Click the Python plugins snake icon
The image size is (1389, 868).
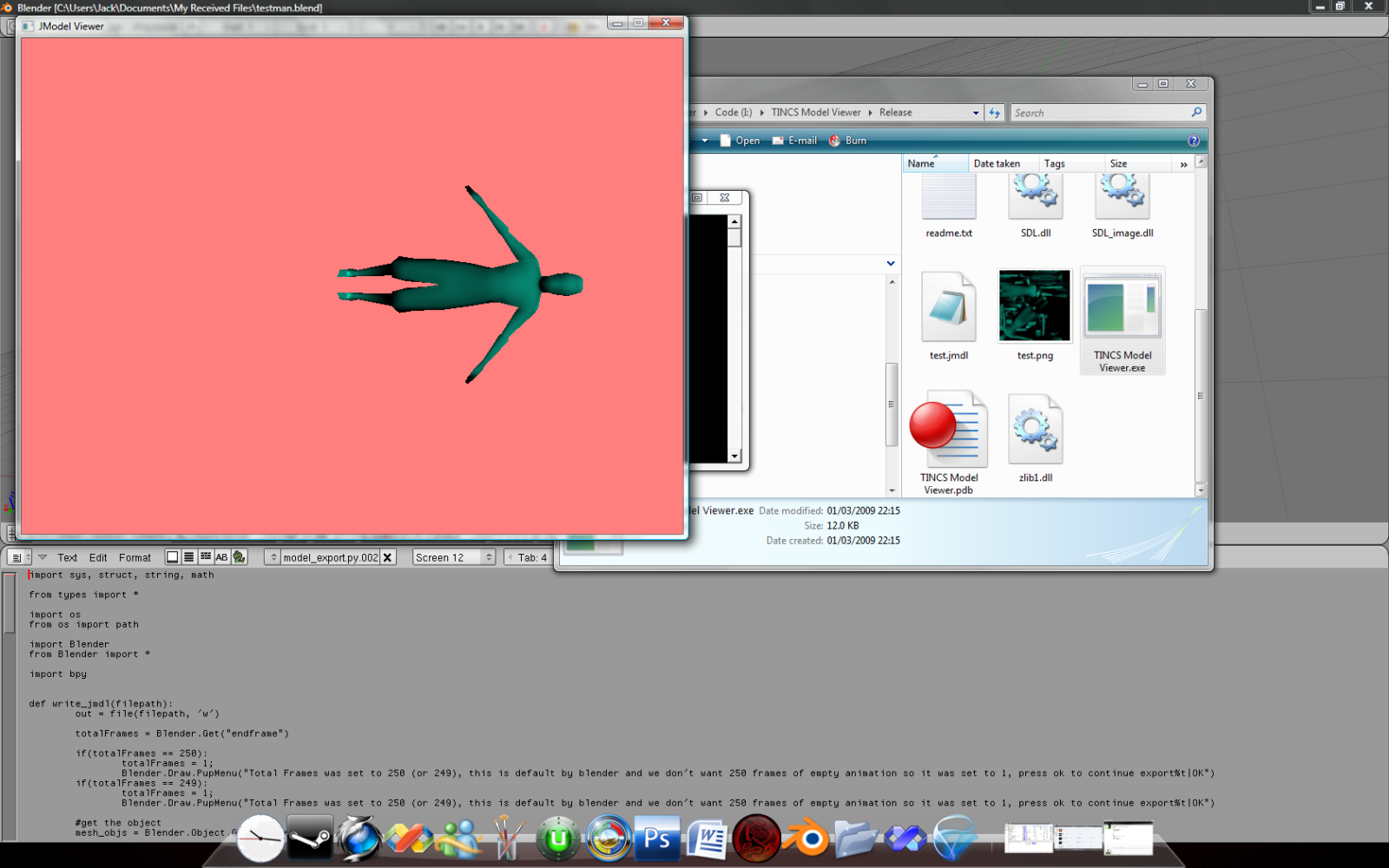coord(239,557)
